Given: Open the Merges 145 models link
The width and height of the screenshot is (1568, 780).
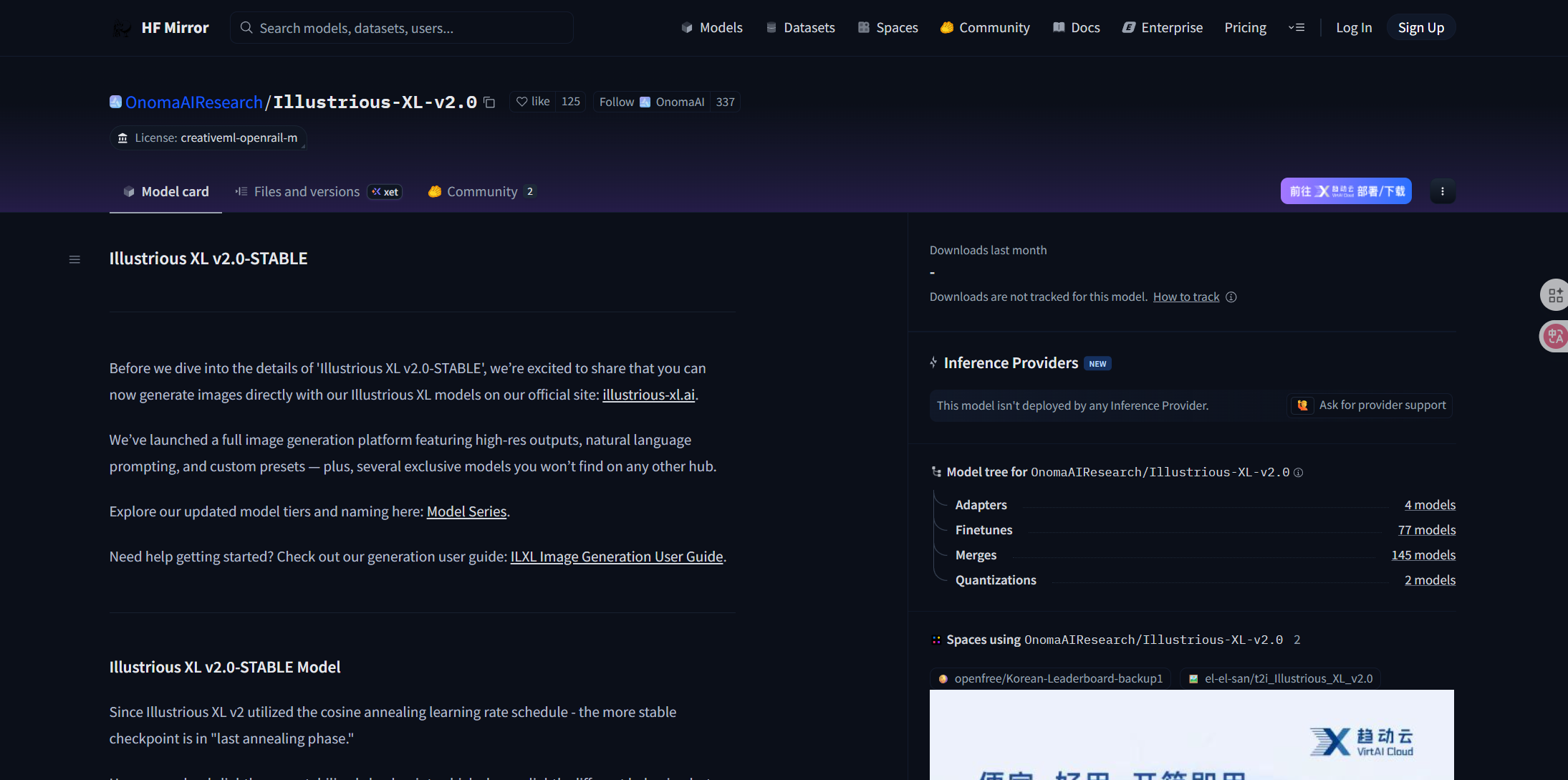Looking at the screenshot, I should tap(1423, 555).
